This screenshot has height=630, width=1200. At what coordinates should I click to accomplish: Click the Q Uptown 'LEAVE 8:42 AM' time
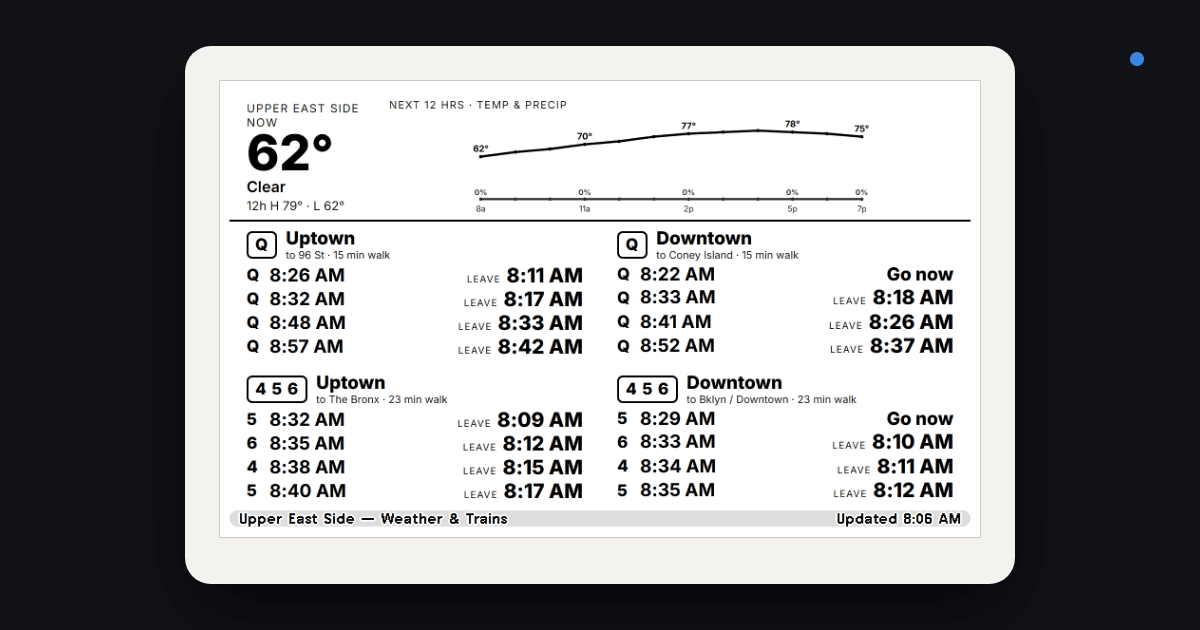click(520, 347)
